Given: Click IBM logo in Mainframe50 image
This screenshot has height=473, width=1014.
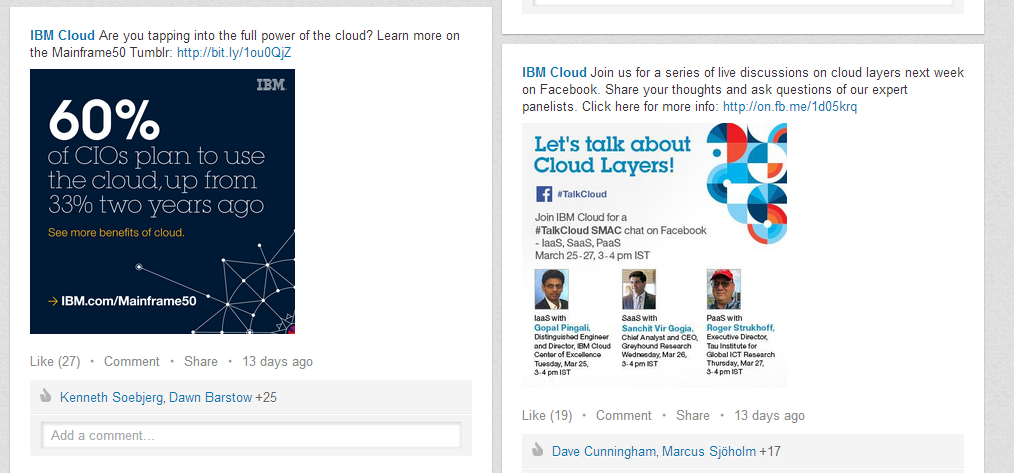Looking at the screenshot, I should click(271, 85).
